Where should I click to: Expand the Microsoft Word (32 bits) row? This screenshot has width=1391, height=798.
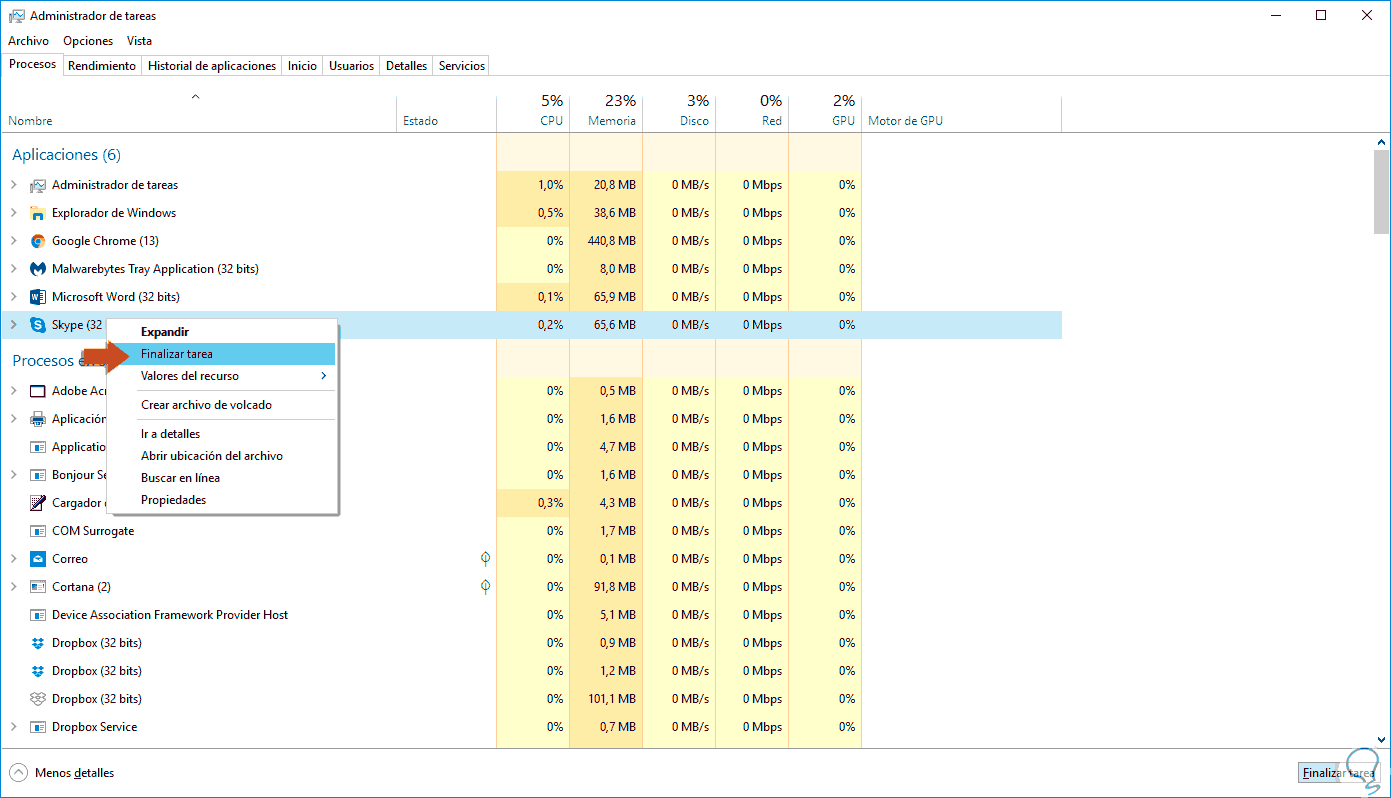click(13, 297)
